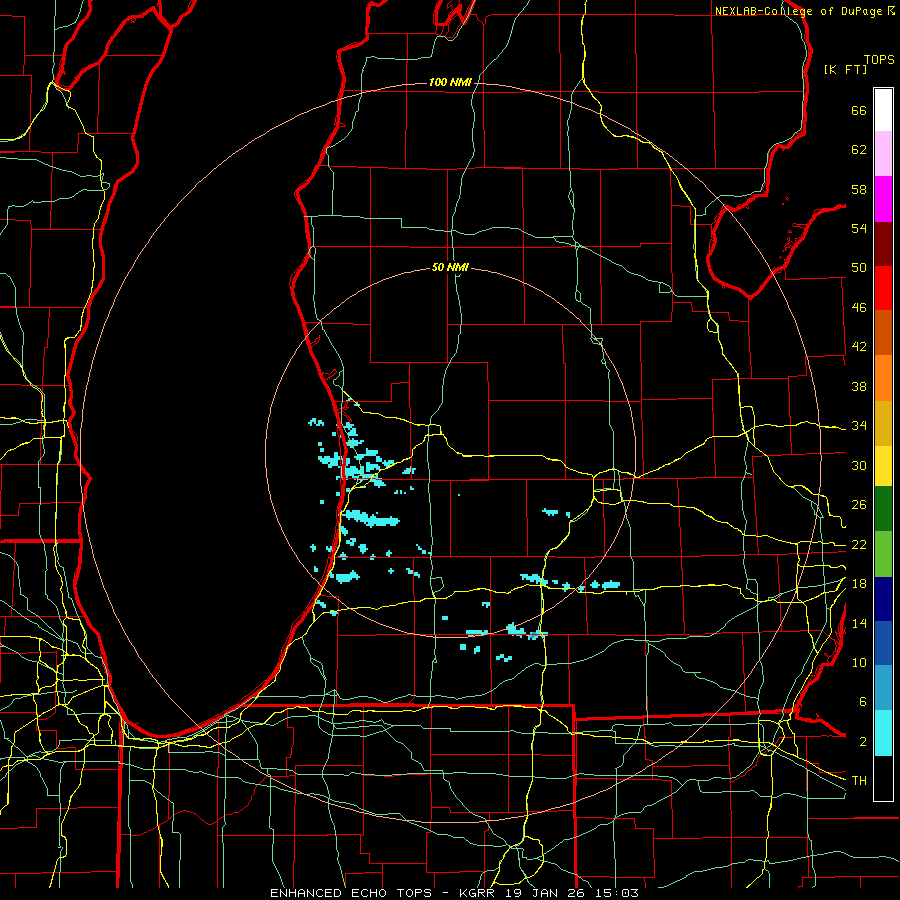Image resolution: width=900 pixels, height=900 pixels.
Task: Click the white swatch in the tops legend
Action: [883, 110]
